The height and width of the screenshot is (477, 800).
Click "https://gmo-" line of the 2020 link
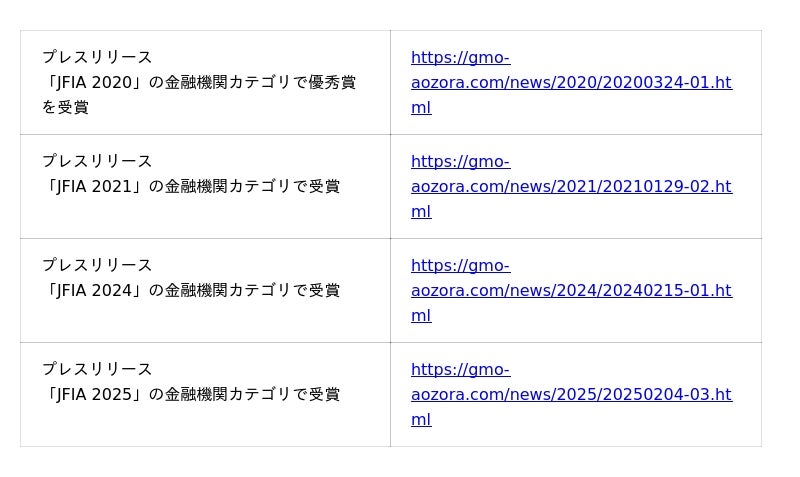click(x=460, y=58)
